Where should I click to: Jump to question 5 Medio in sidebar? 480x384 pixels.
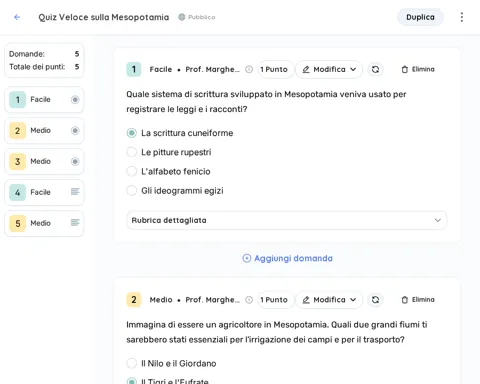point(44,223)
